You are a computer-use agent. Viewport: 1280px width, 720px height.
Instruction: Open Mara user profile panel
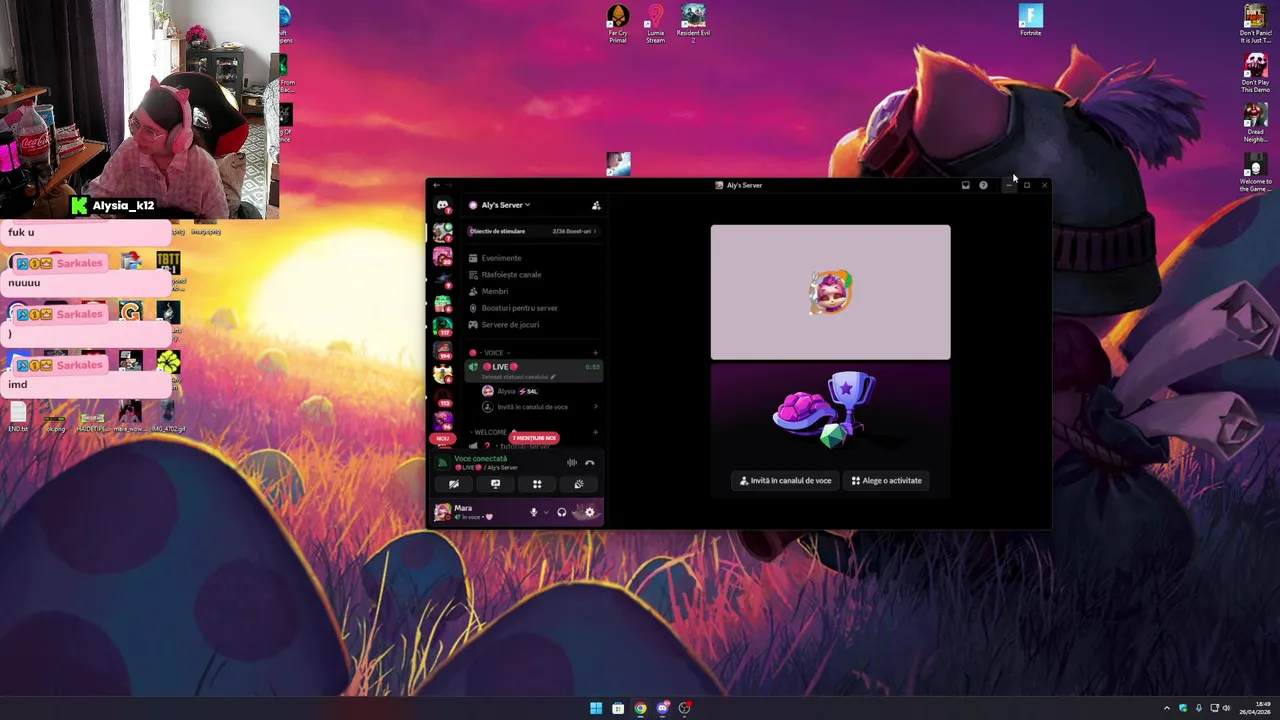(x=475, y=512)
